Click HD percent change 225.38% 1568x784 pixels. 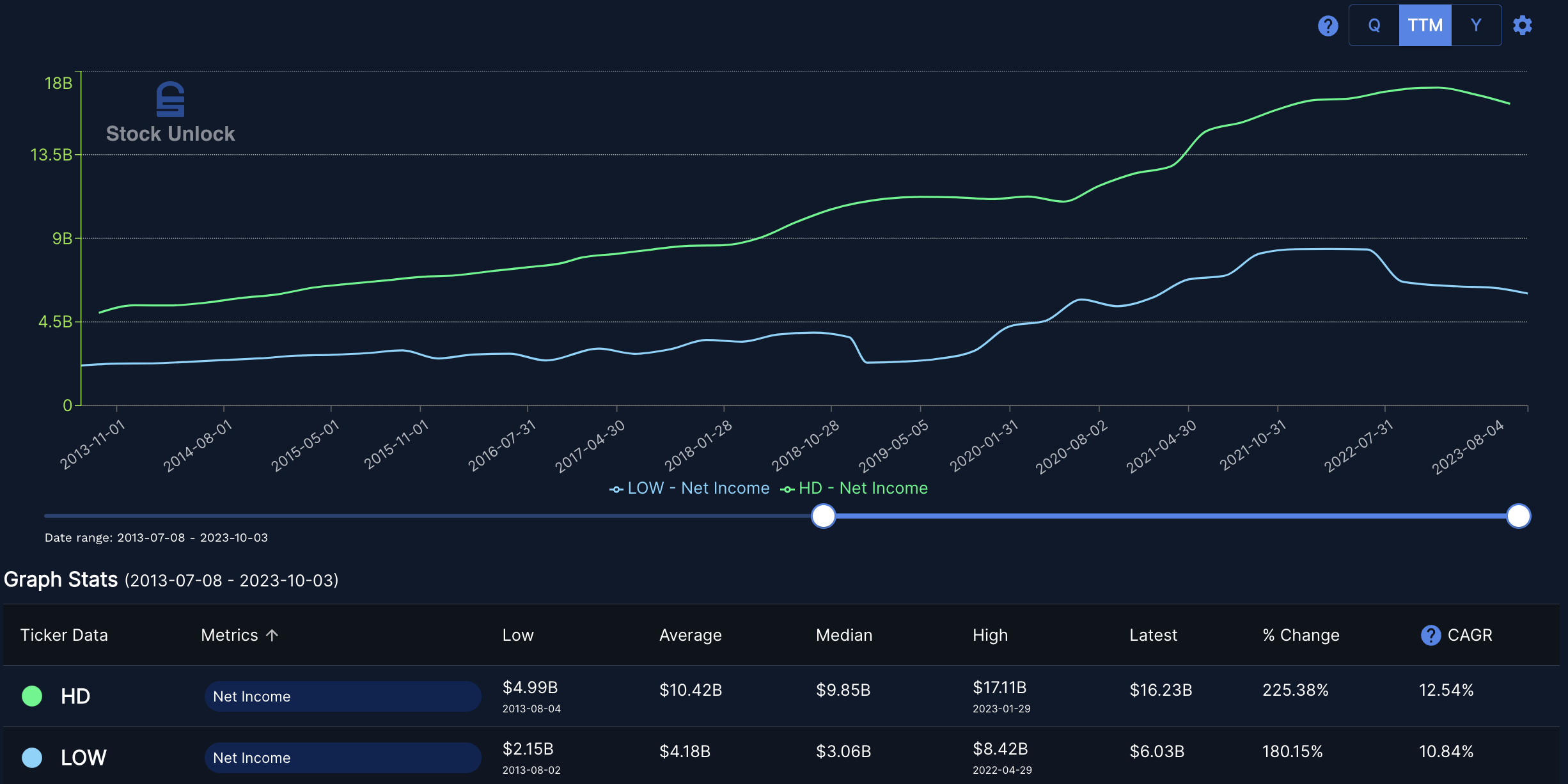[1296, 690]
